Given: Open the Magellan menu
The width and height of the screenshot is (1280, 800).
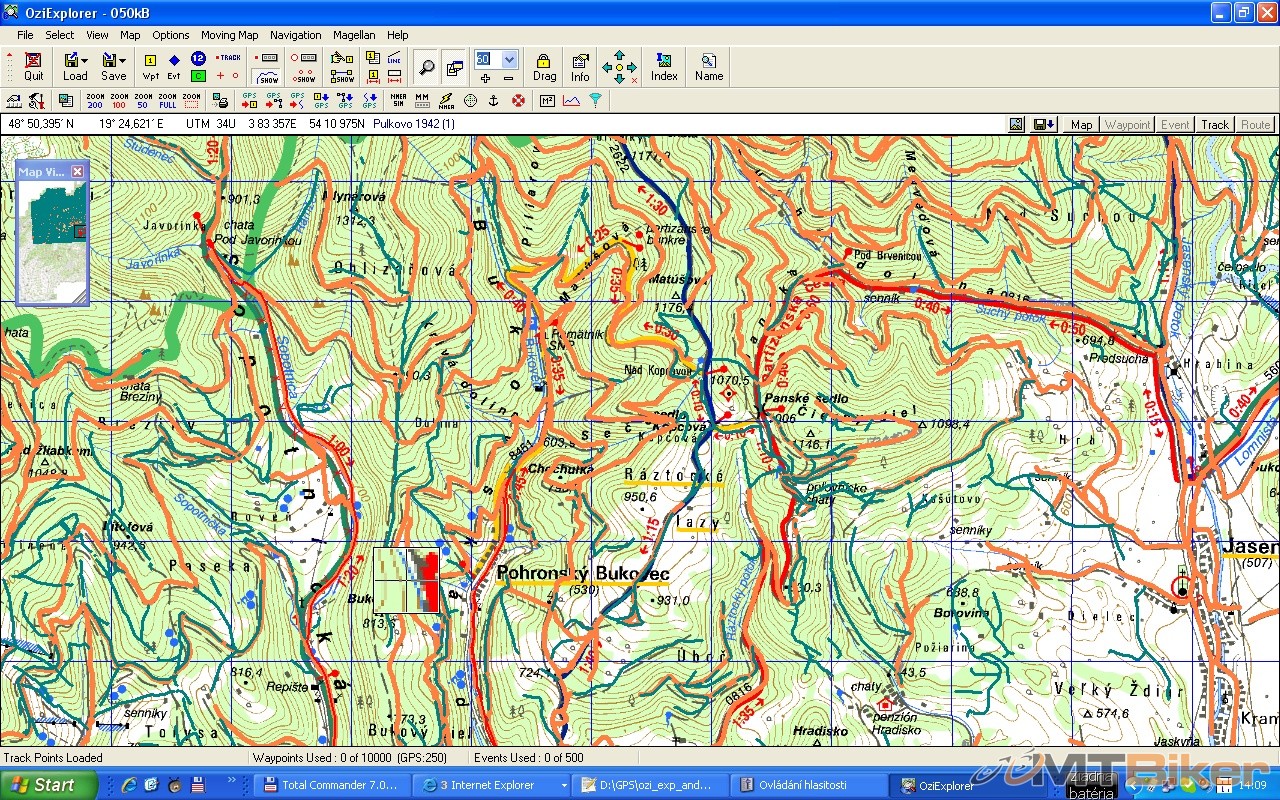Looking at the screenshot, I should coord(354,35).
